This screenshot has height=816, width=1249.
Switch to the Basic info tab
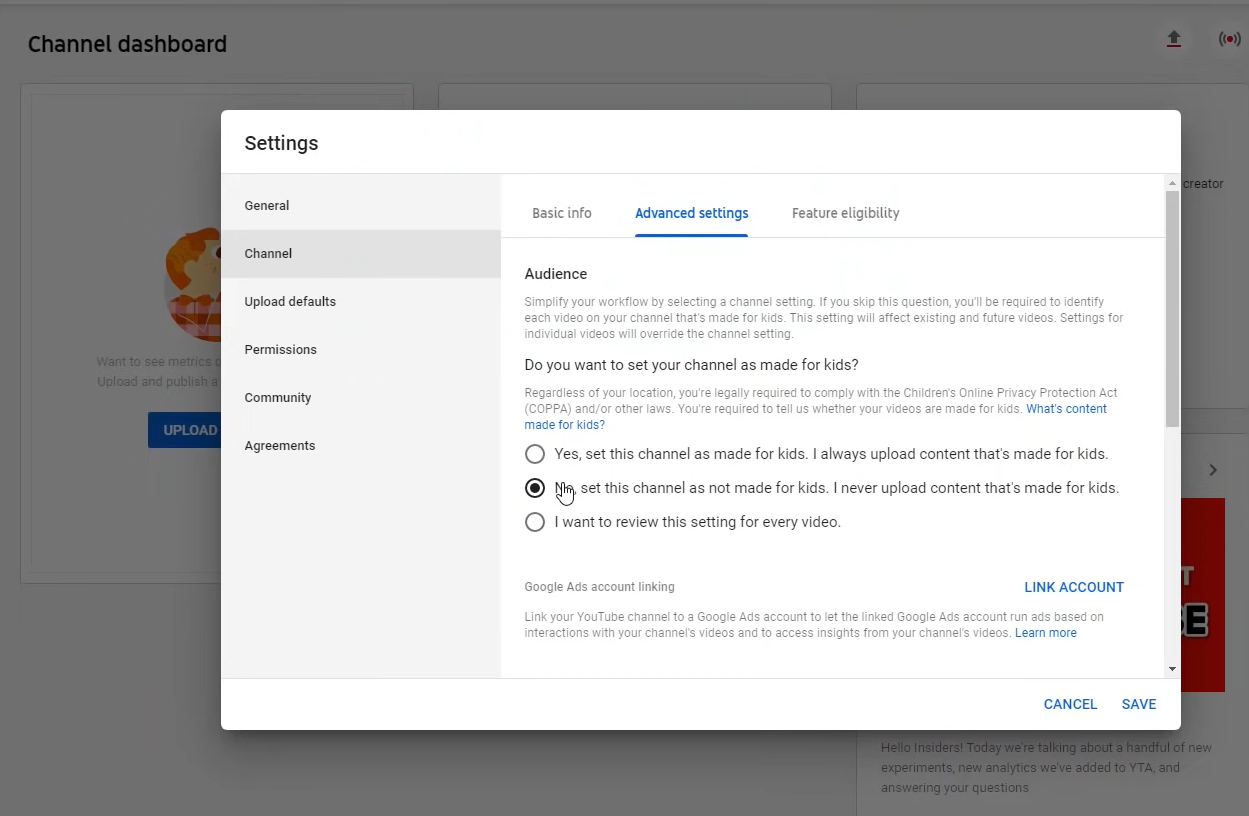click(562, 213)
